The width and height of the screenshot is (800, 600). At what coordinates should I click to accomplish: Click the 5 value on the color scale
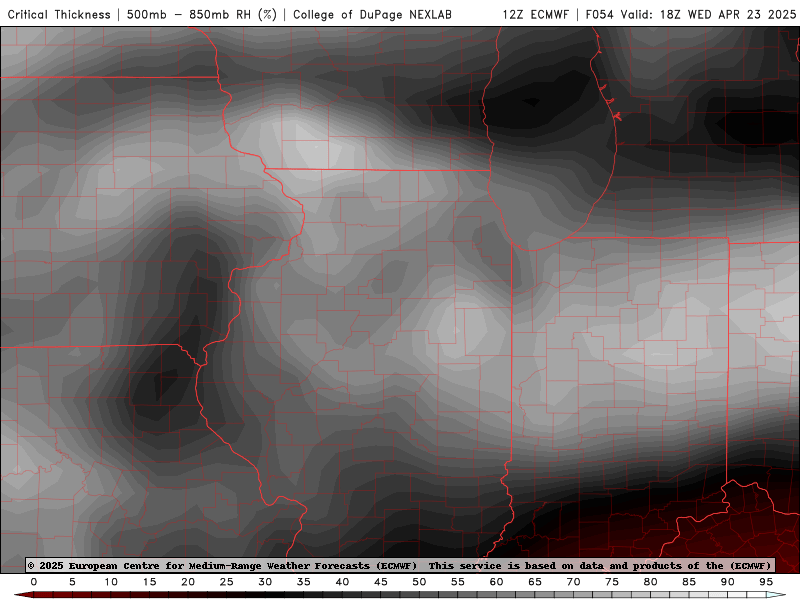pyautogui.click(x=72, y=582)
